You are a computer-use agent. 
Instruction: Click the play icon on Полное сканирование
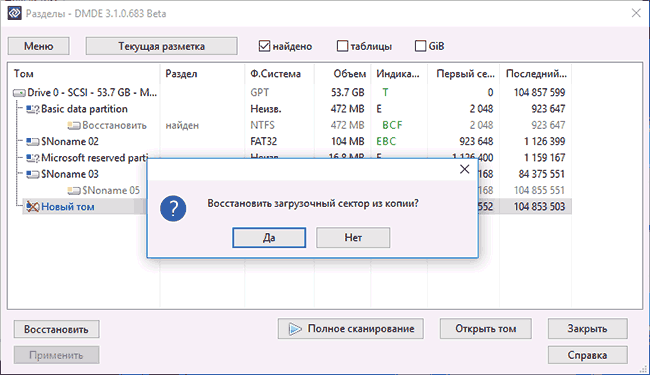tap(295, 329)
